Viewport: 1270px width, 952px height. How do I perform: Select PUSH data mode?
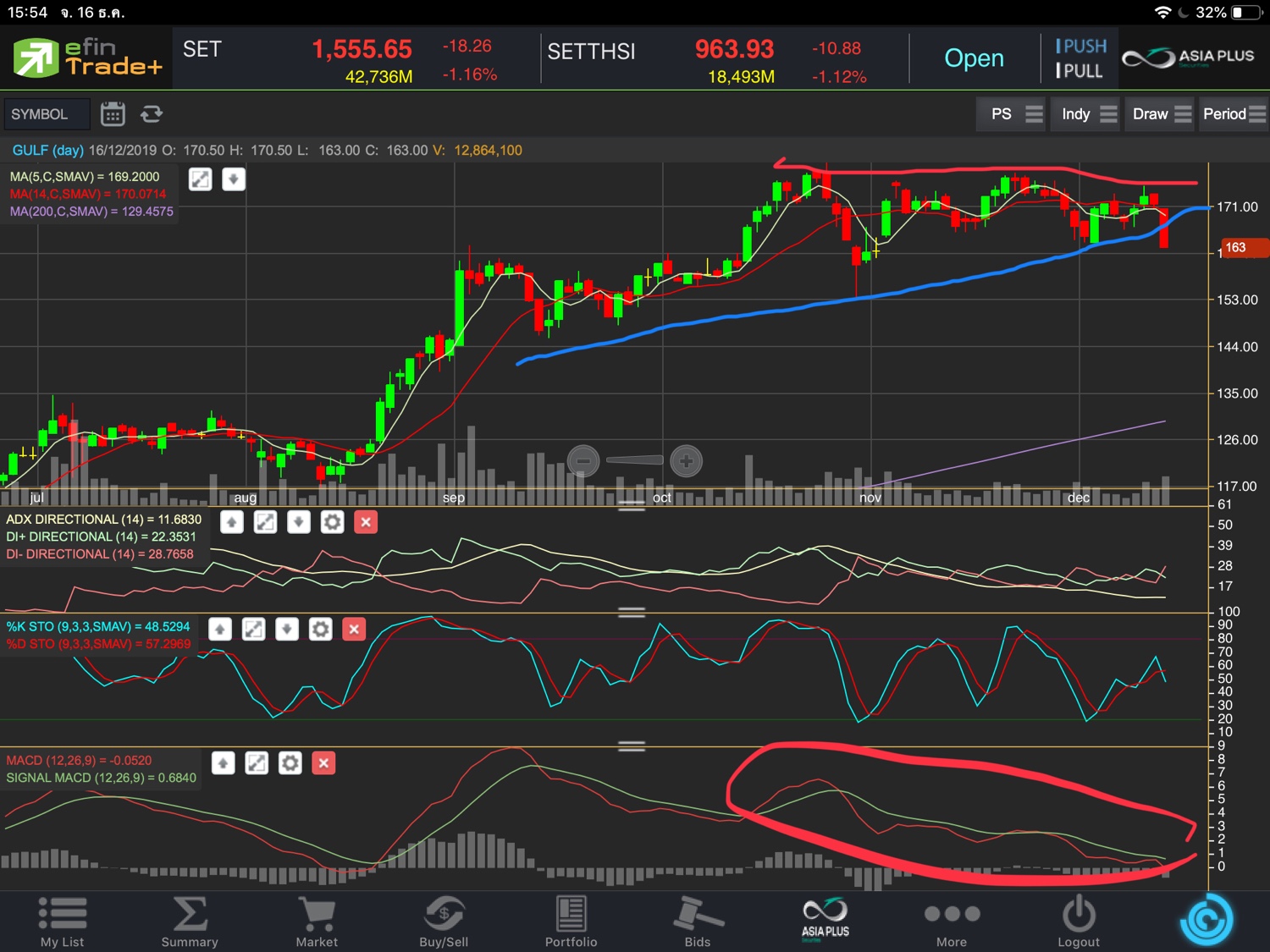[1081, 46]
